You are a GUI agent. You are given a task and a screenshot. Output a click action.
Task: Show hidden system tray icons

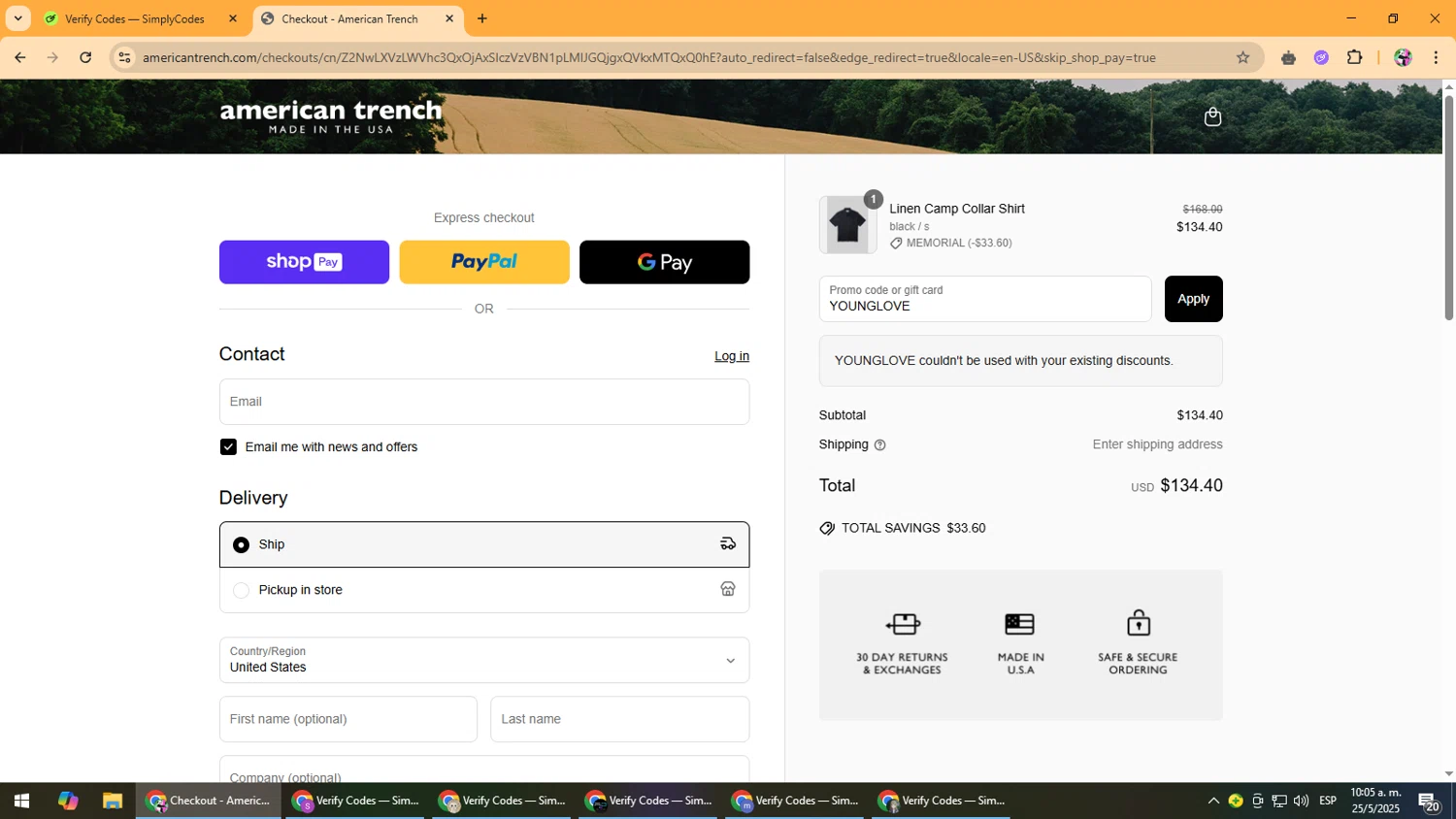tap(1213, 801)
